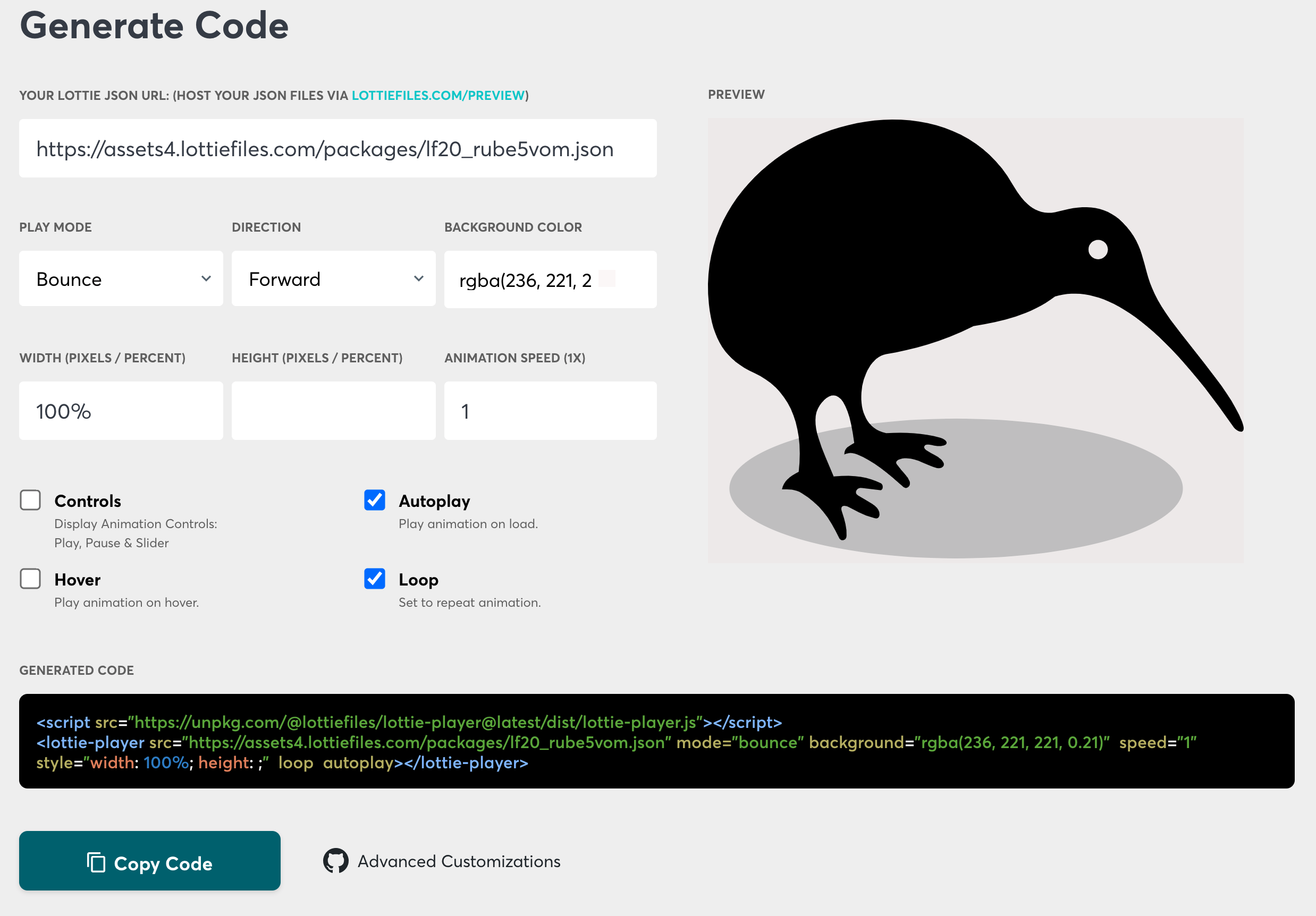Click the 'DIRECTION' label
1316x916 pixels.
point(266,227)
